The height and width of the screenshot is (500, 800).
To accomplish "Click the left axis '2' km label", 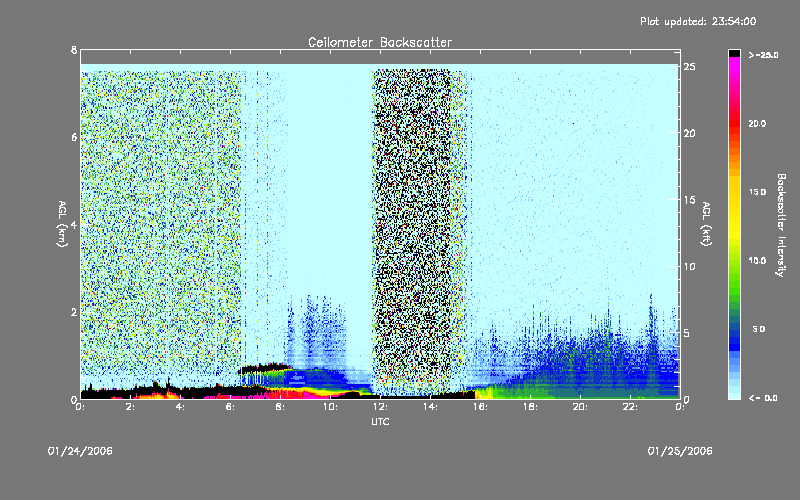I will tap(74, 312).
